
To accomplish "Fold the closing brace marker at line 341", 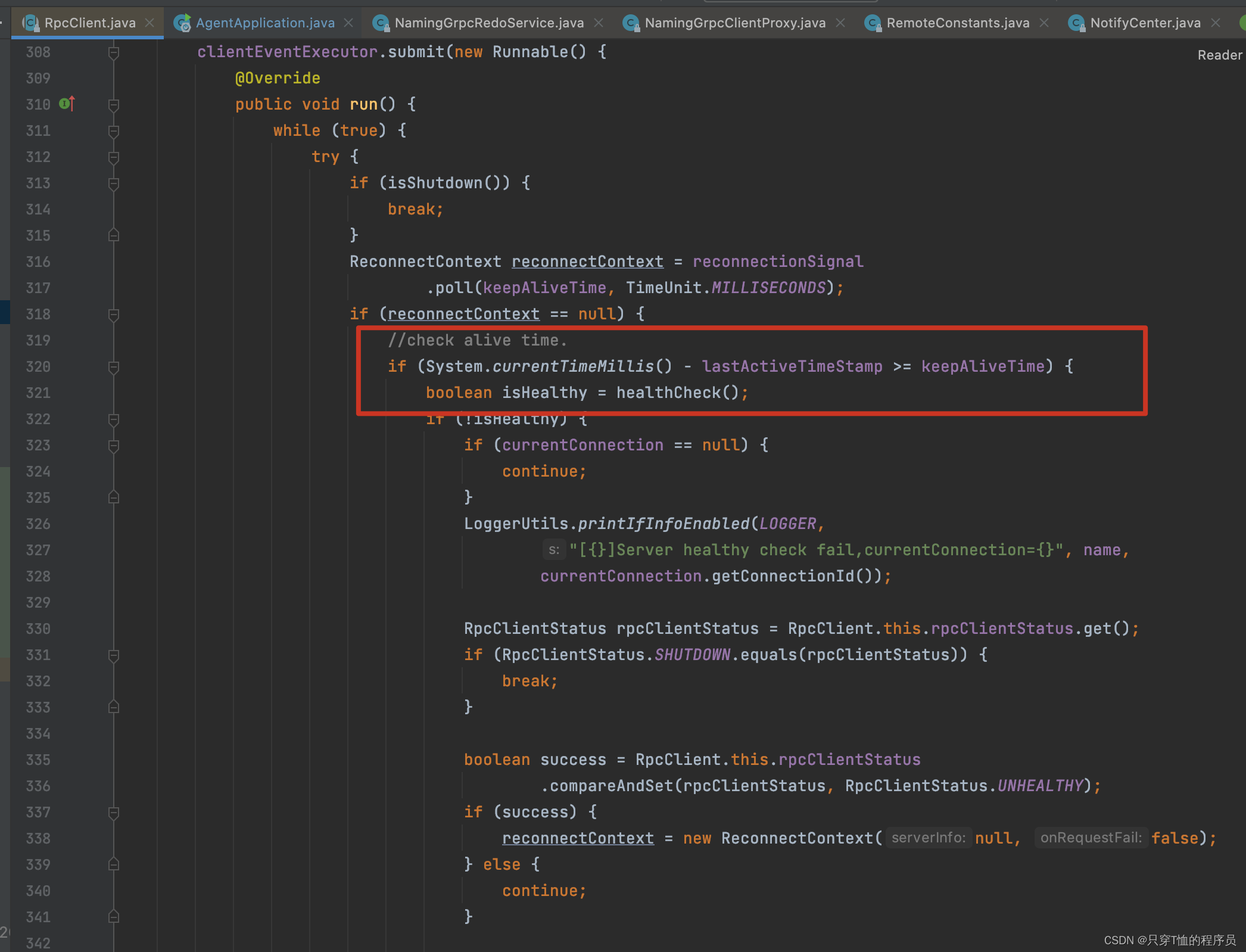I will click(x=114, y=917).
